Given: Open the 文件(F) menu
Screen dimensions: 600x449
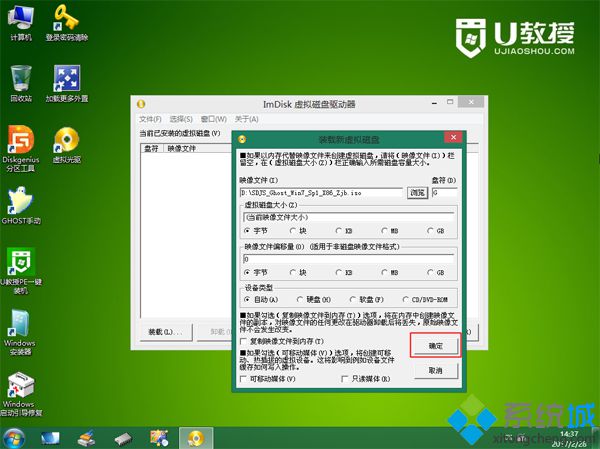Looking at the screenshot, I should pyautogui.click(x=150, y=119).
